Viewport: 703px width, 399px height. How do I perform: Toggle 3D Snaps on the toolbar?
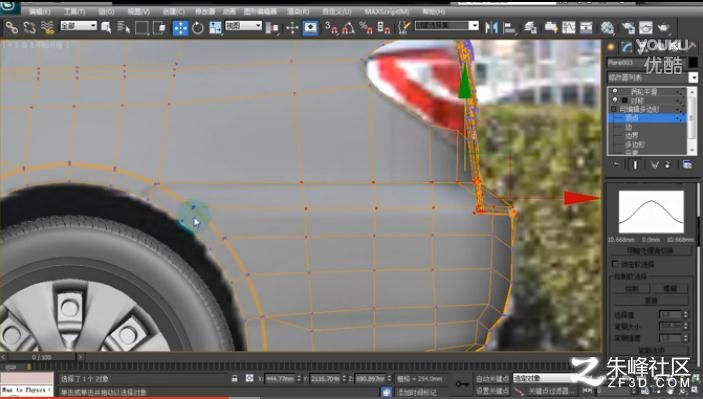pyautogui.click(x=331, y=28)
